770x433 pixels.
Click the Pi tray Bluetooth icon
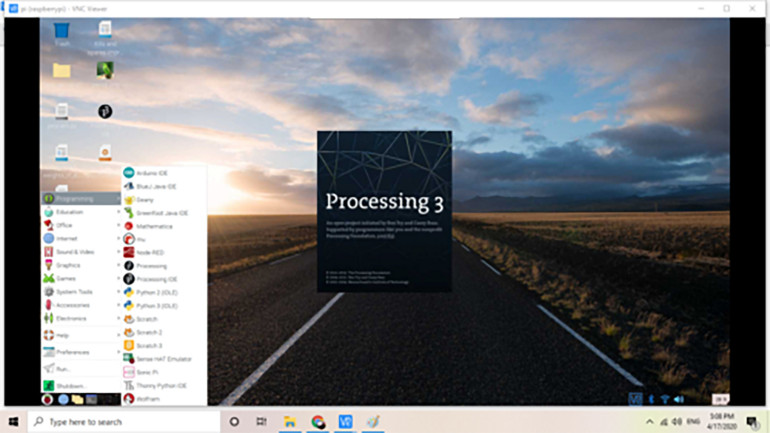click(652, 399)
